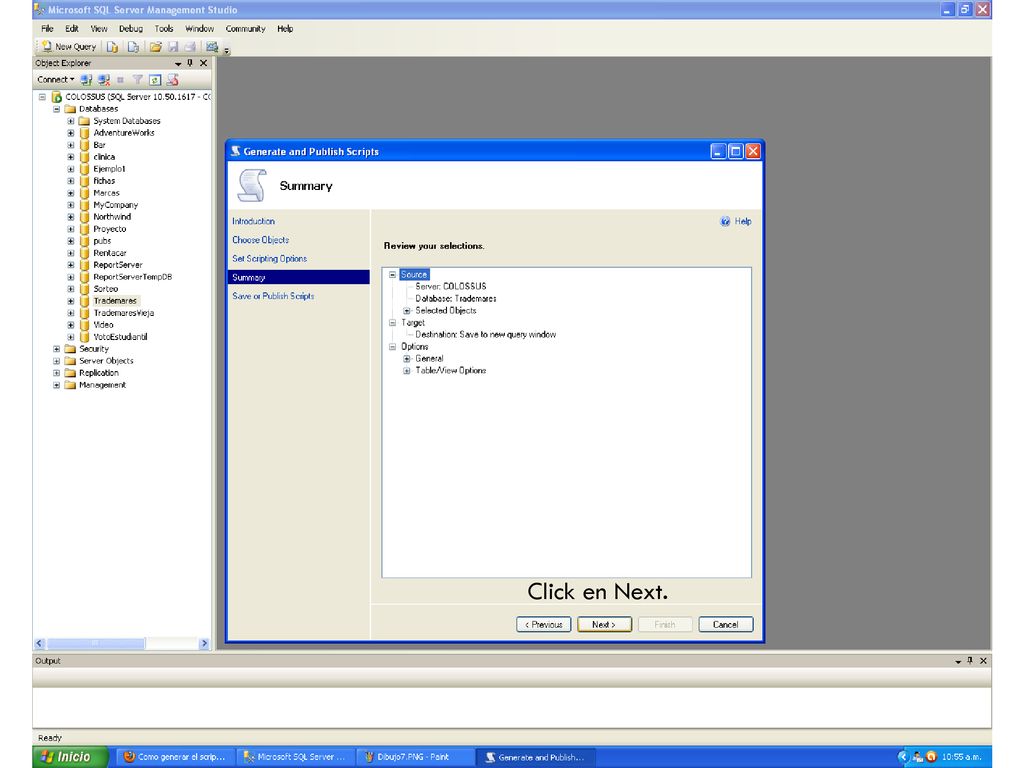Collapse the Databases folder
1024x768 pixels.
[57, 109]
